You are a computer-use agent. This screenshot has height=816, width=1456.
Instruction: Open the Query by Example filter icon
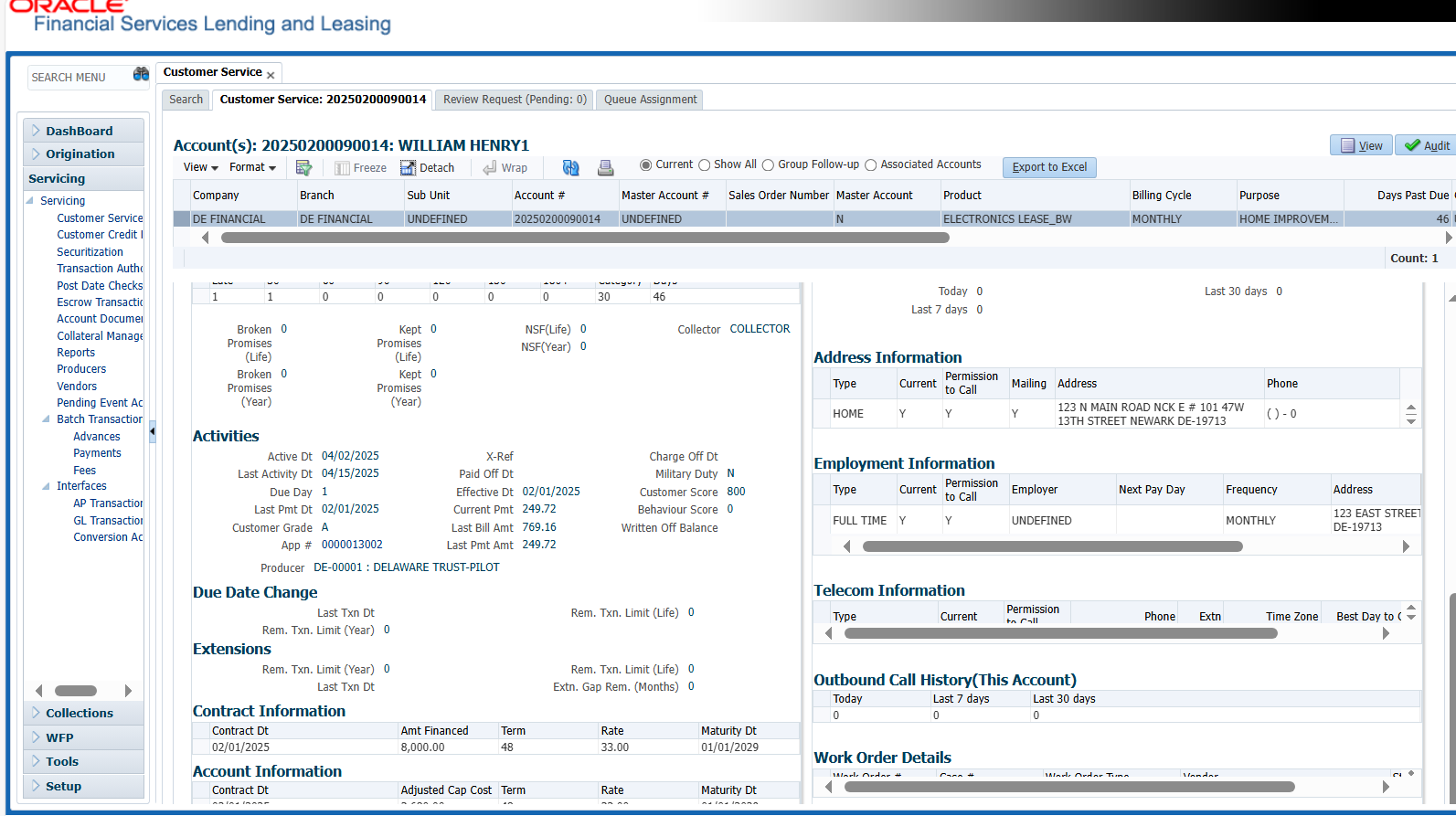tap(304, 168)
